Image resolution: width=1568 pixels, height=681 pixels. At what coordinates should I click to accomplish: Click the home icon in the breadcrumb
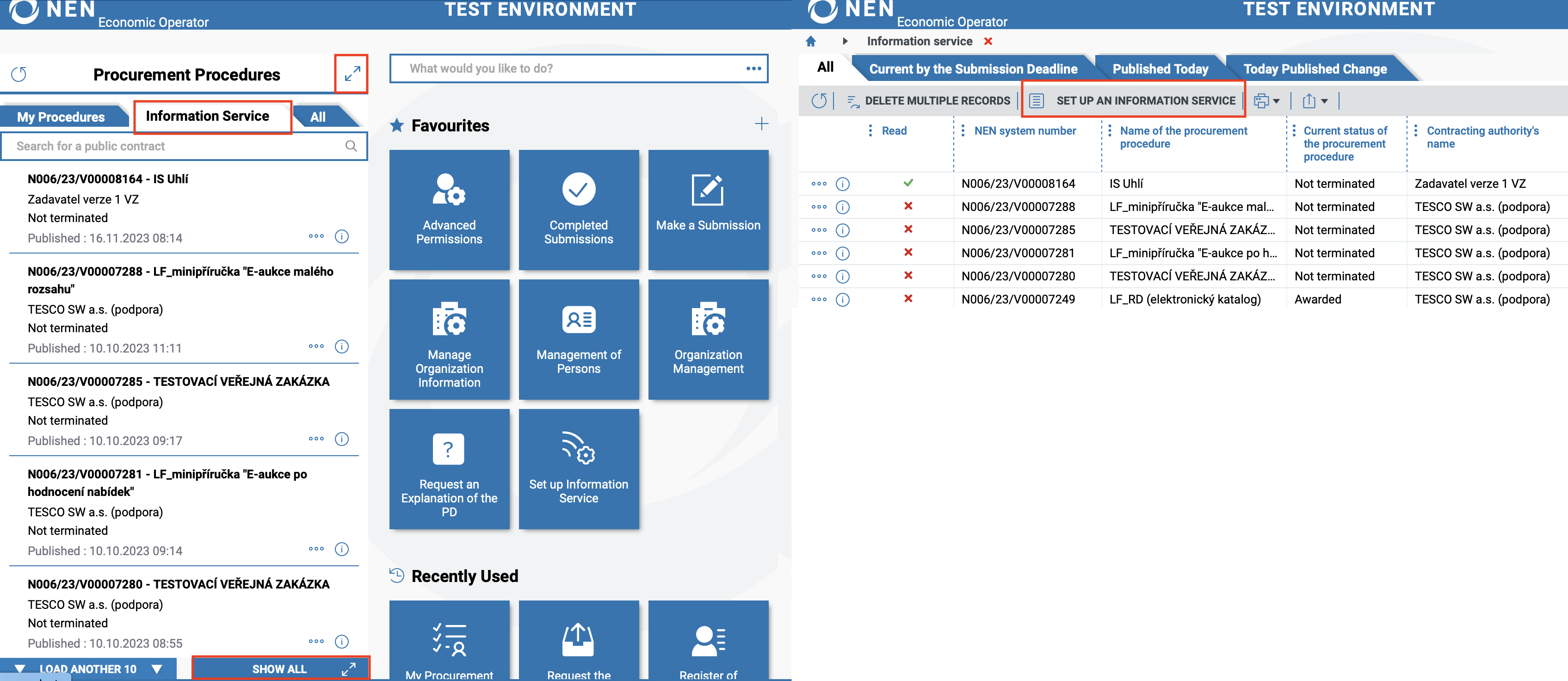810,41
